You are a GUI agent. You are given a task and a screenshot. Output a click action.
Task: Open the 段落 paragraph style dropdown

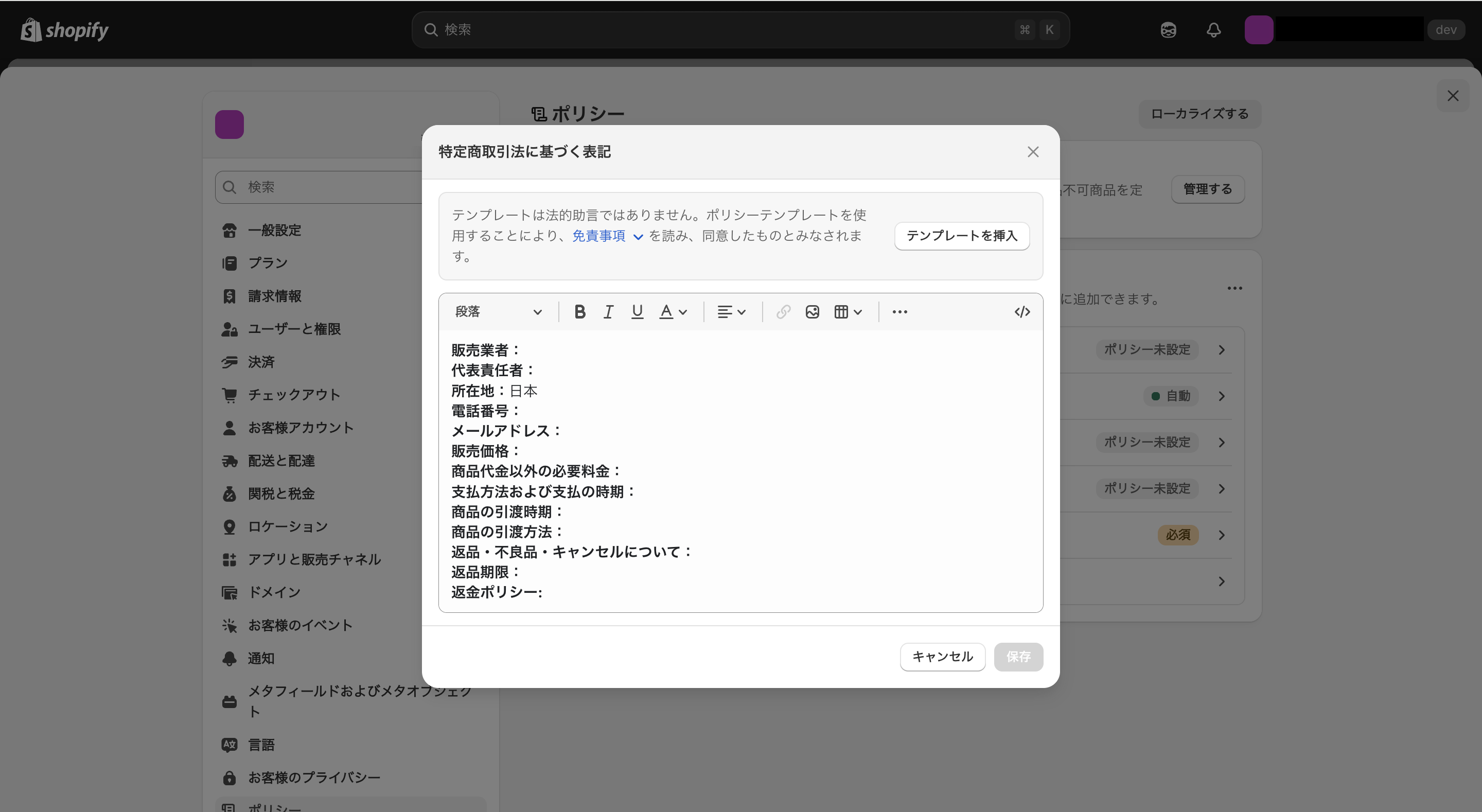[x=498, y=312]
